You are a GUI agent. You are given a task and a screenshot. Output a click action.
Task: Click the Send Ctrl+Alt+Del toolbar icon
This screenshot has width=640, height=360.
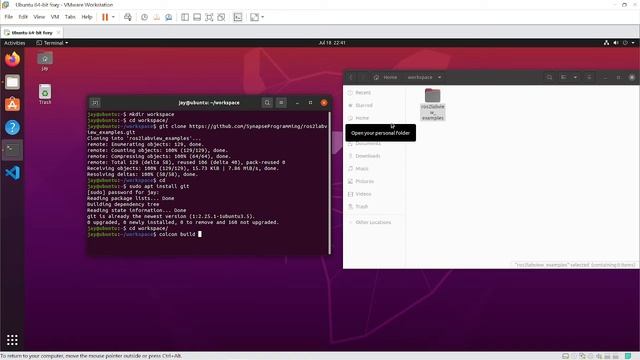[x=128, y=17]
